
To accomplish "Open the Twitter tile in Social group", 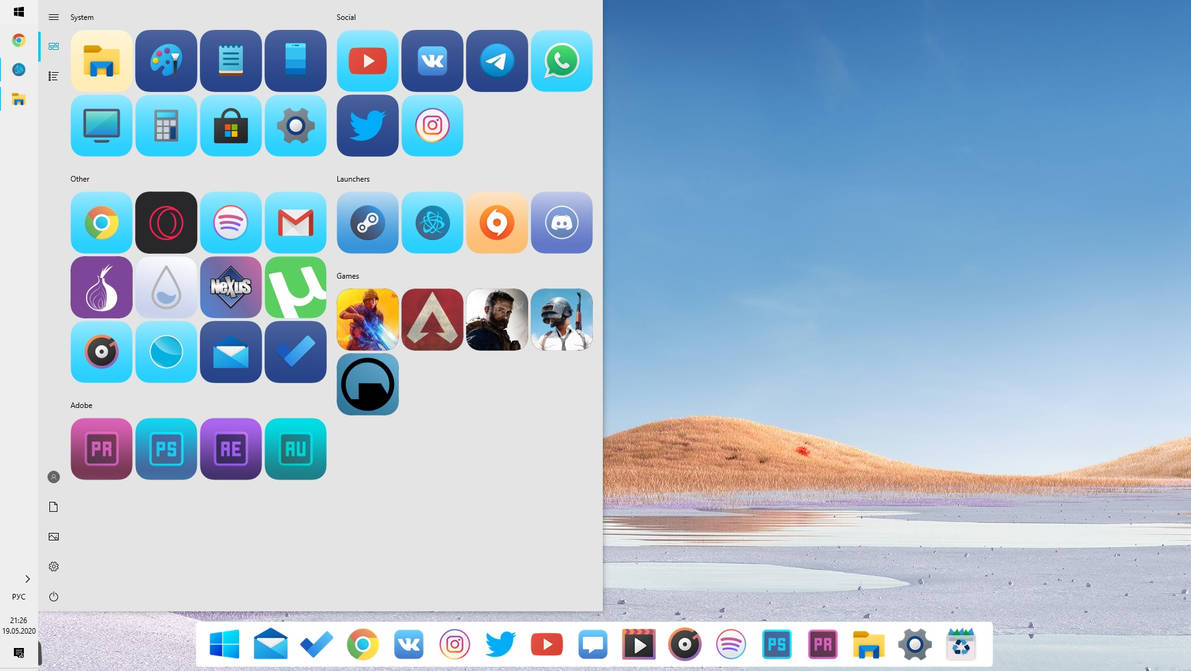I will click(x=368, y=125).
